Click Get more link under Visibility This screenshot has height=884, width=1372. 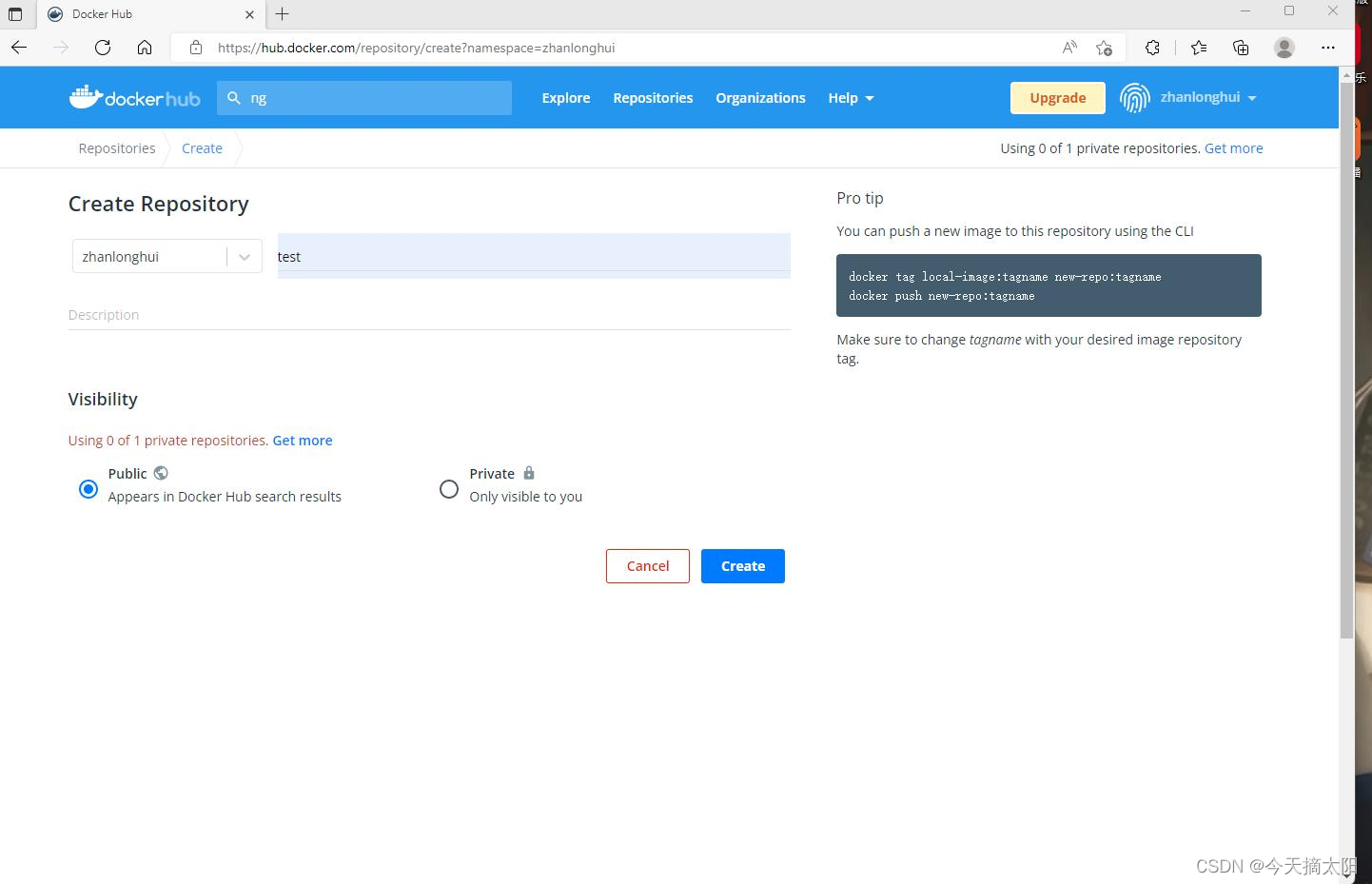tap(303, 441)
